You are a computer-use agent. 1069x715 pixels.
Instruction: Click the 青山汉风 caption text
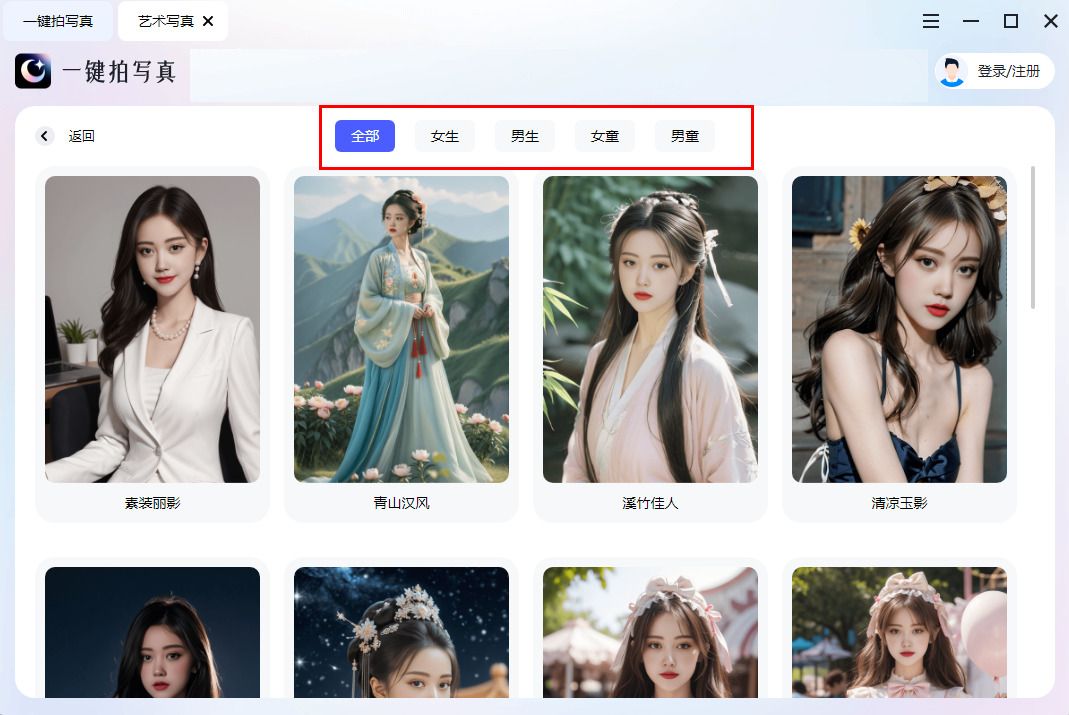tap(401, 503)
